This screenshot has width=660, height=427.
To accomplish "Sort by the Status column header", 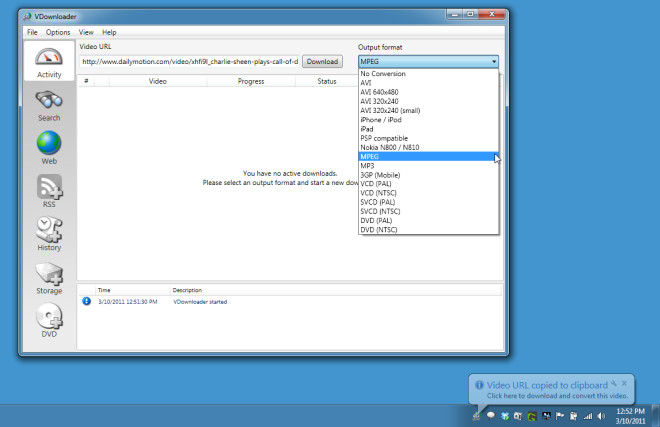I will (x=327, y=81).
